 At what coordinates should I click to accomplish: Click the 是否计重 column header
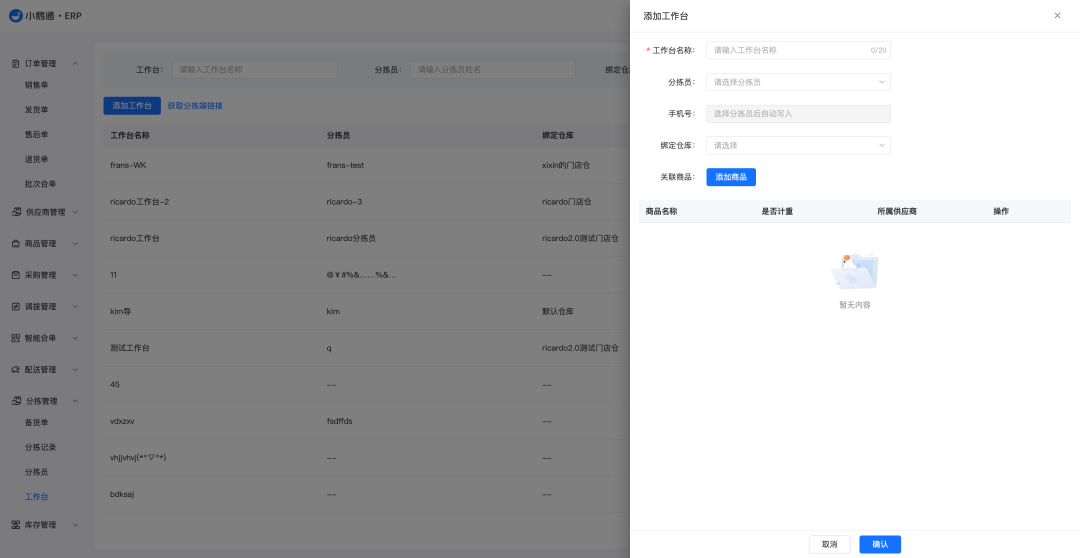click(777, 211)
